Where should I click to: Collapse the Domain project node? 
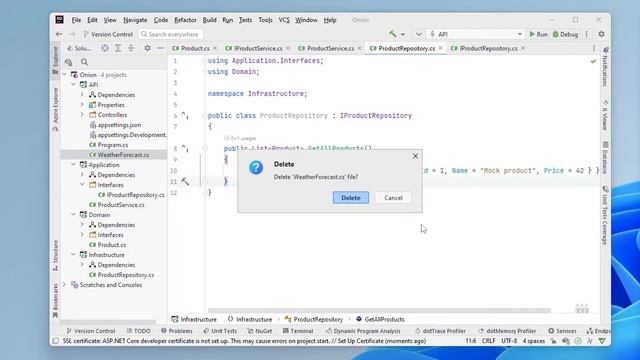click(x=73, y=215)
